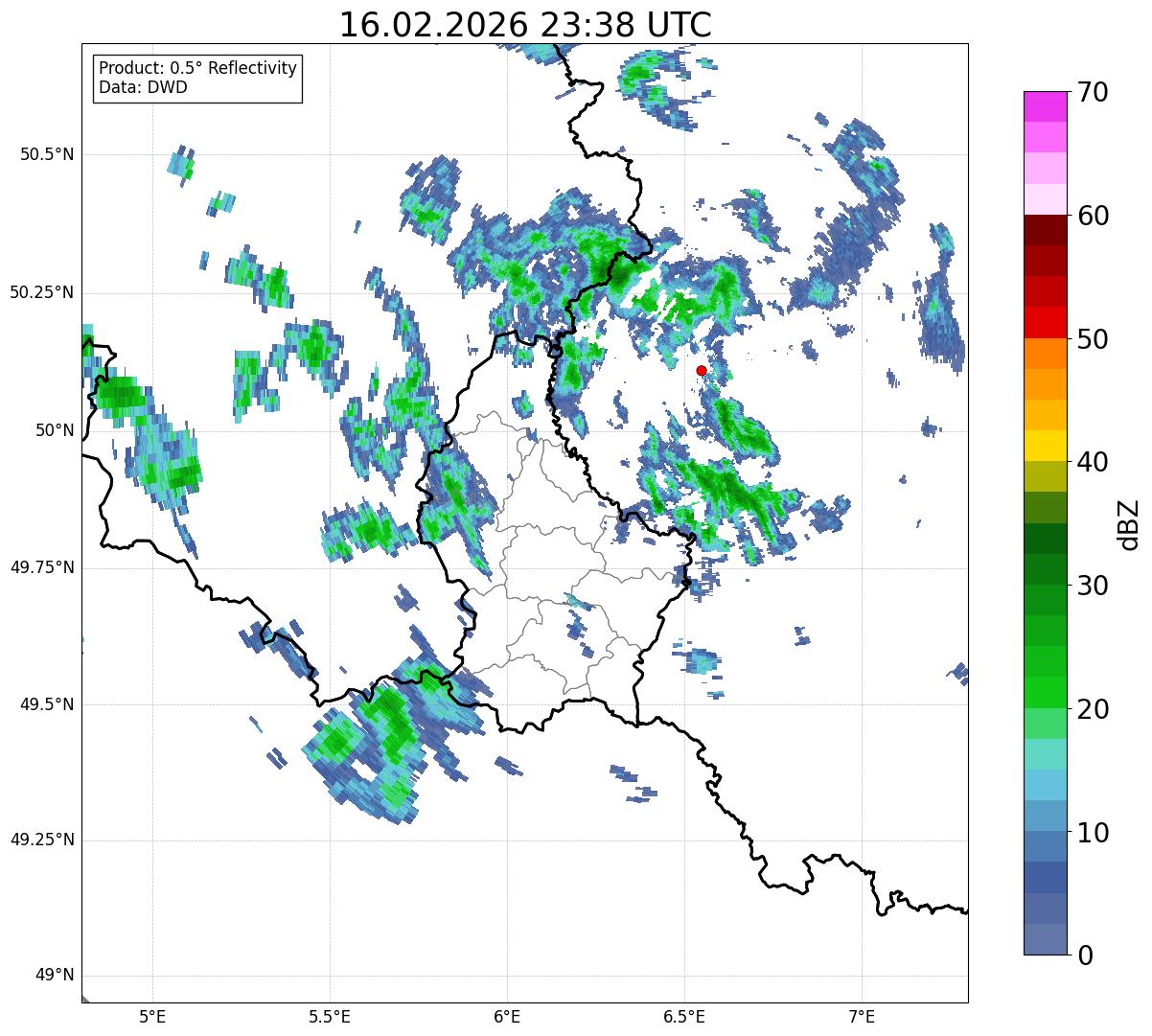1152x1036 pixels.
Task: Click the latitude label 49.5°N
Action: coord(47,704)
